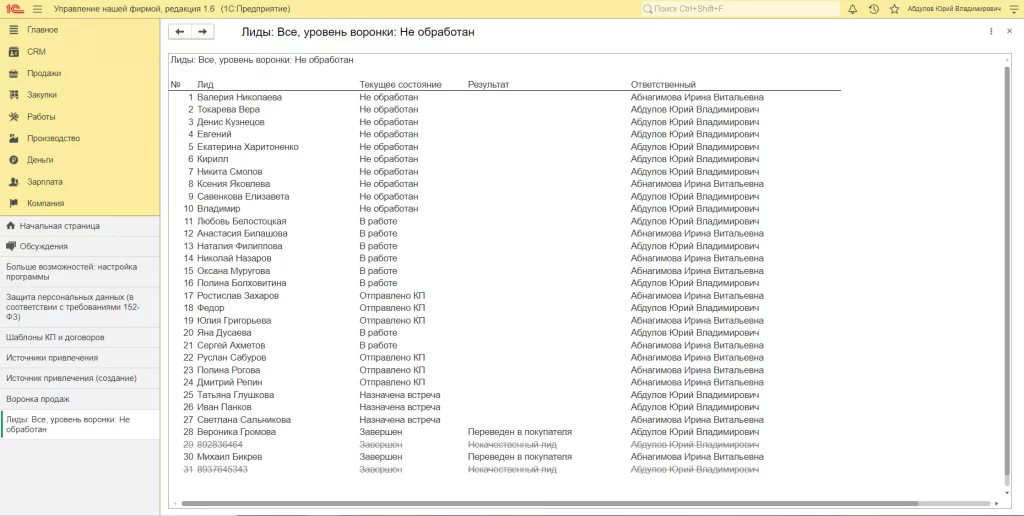Click the Главное section icon
Image resolution: width=1024 pixels, height=516 pixels.
14,30
